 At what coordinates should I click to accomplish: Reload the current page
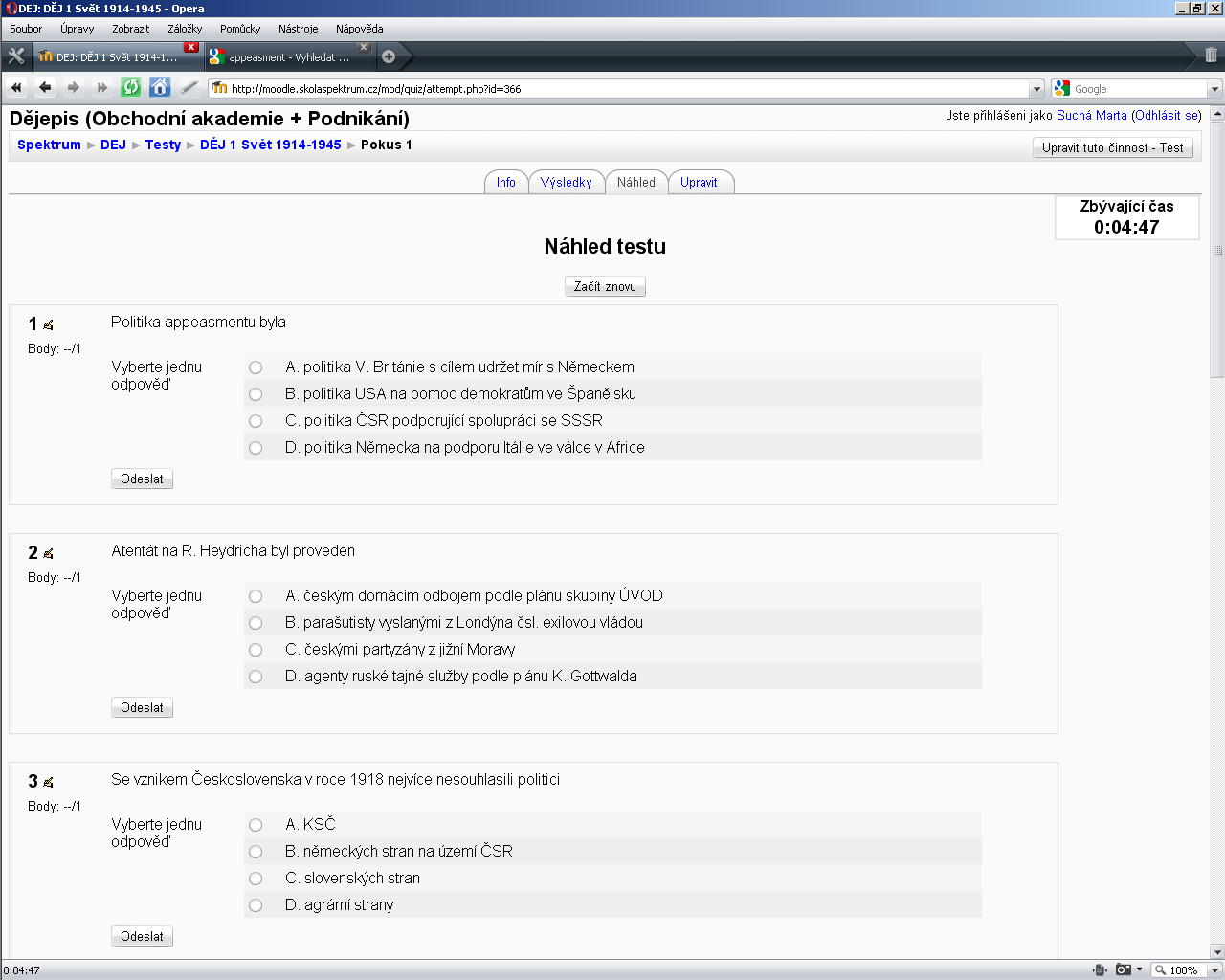click(x=131, y=87)
